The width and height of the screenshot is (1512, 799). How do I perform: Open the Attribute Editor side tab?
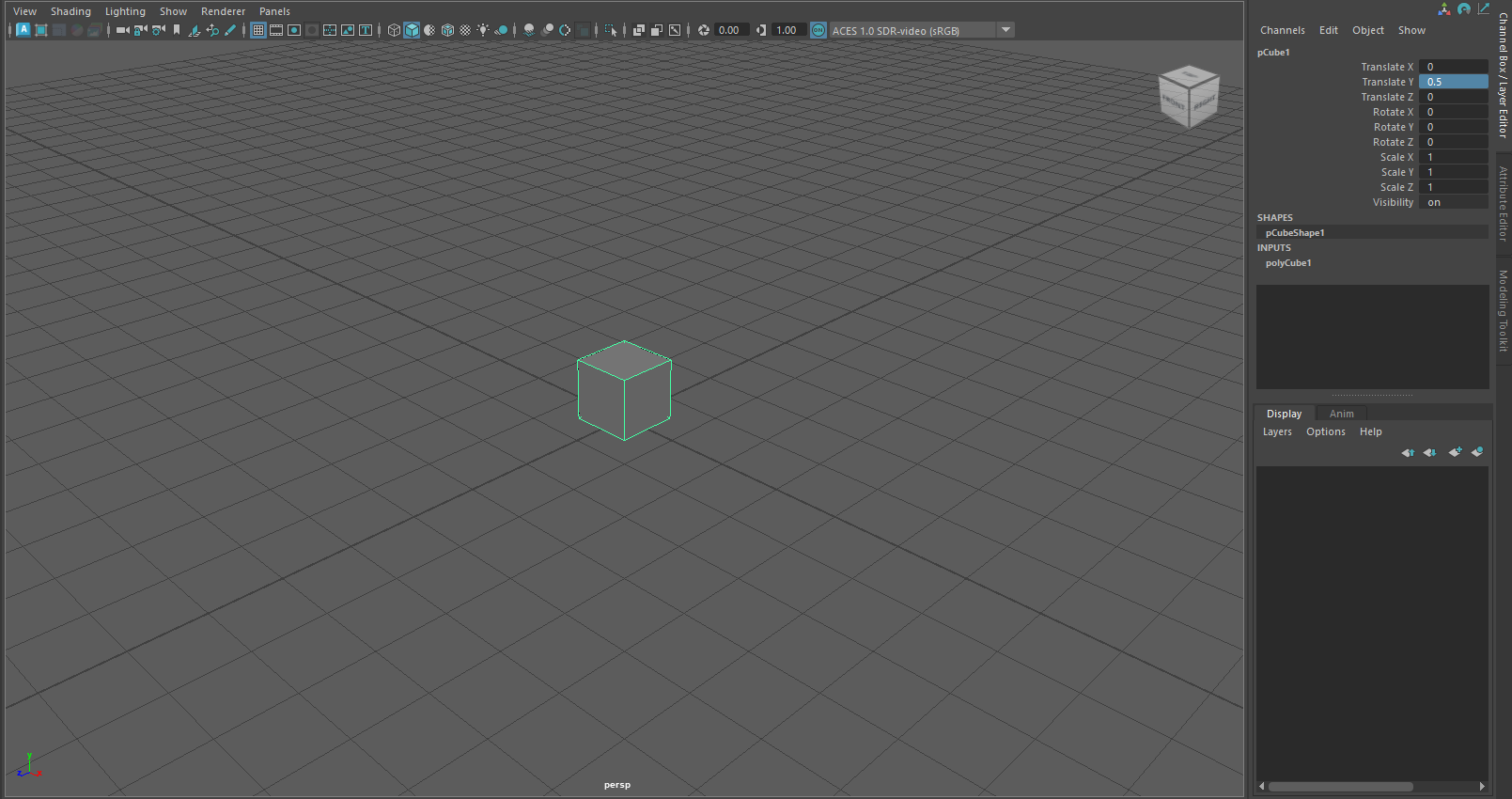point(1504,204)
